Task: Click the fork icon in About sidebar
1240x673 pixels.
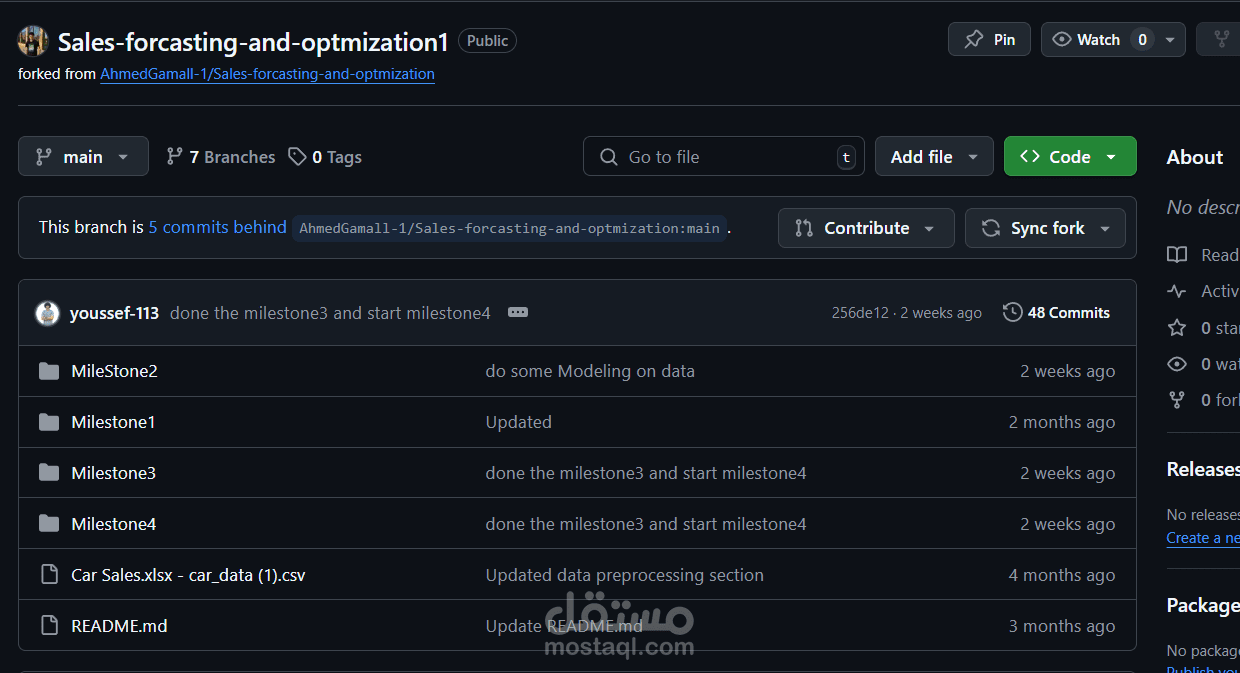Action: [x=1177, y=400]
